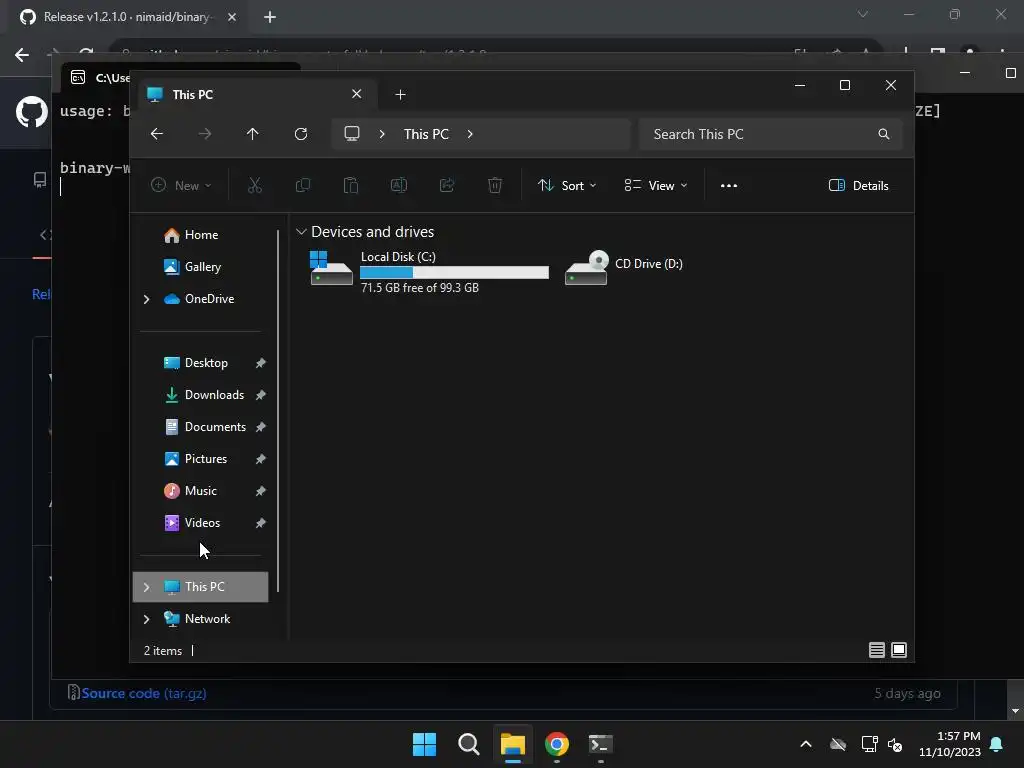
Task: Click the Share icon in toolbar
Action: point(447,185)
